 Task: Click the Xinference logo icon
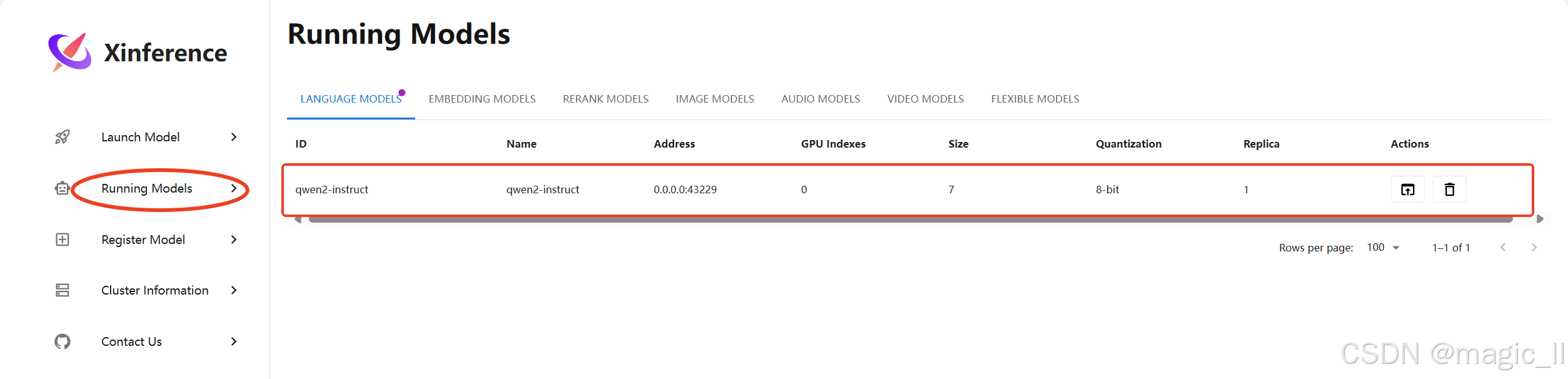coord(70,53)
